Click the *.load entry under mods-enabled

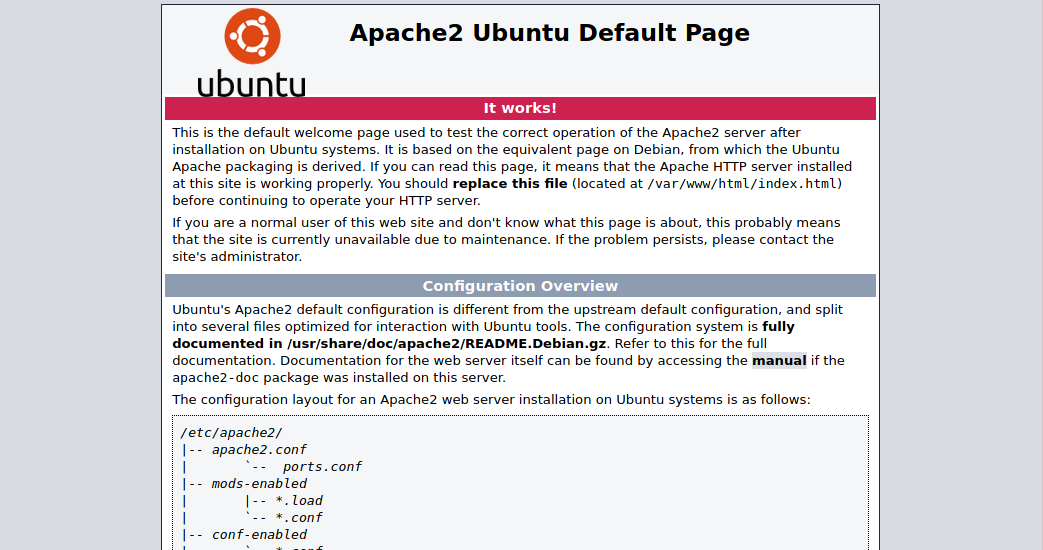[x=299, y=501]
